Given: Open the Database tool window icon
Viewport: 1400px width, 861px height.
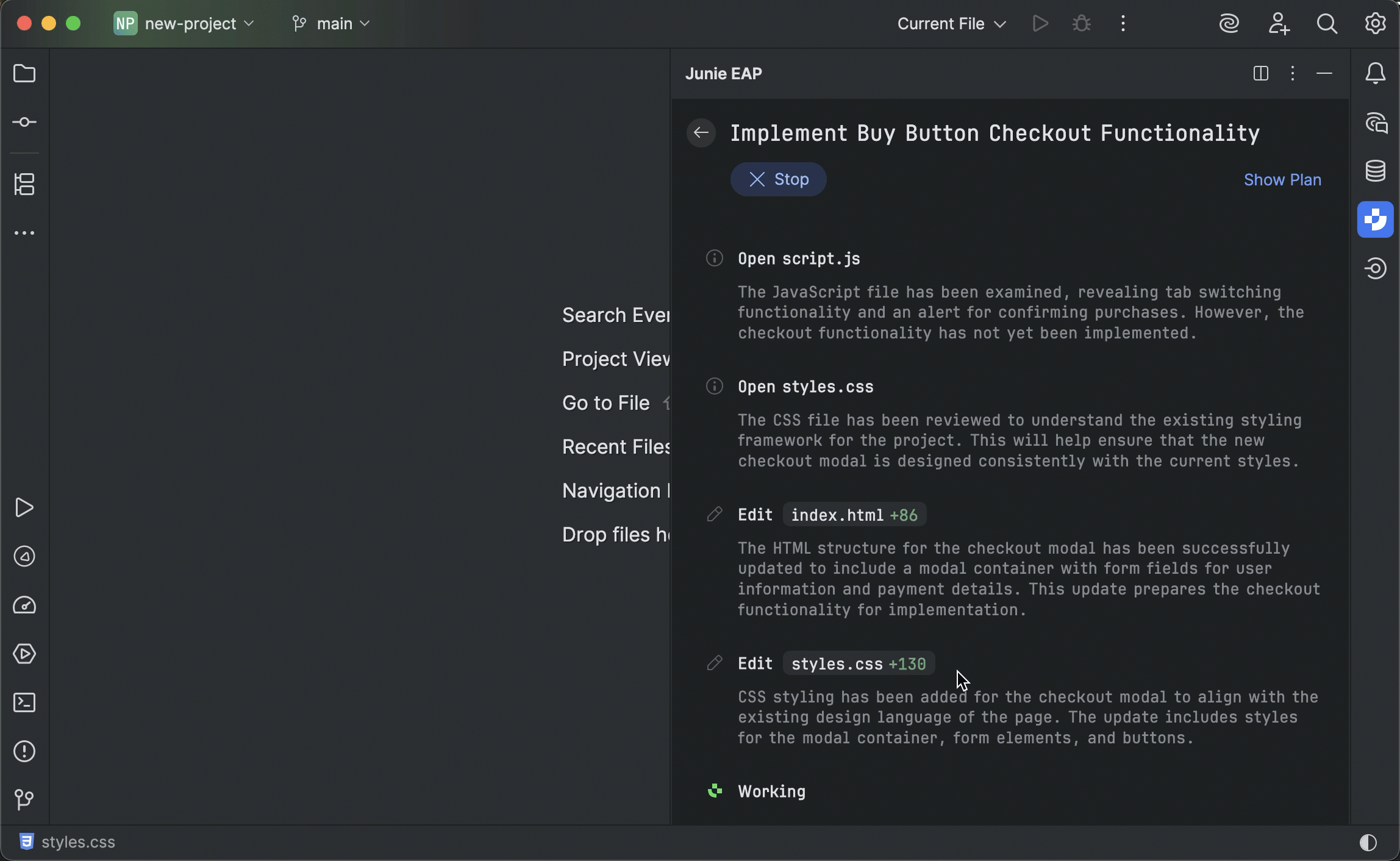Looking at the screenshot, I should [x=1375, y=171].
